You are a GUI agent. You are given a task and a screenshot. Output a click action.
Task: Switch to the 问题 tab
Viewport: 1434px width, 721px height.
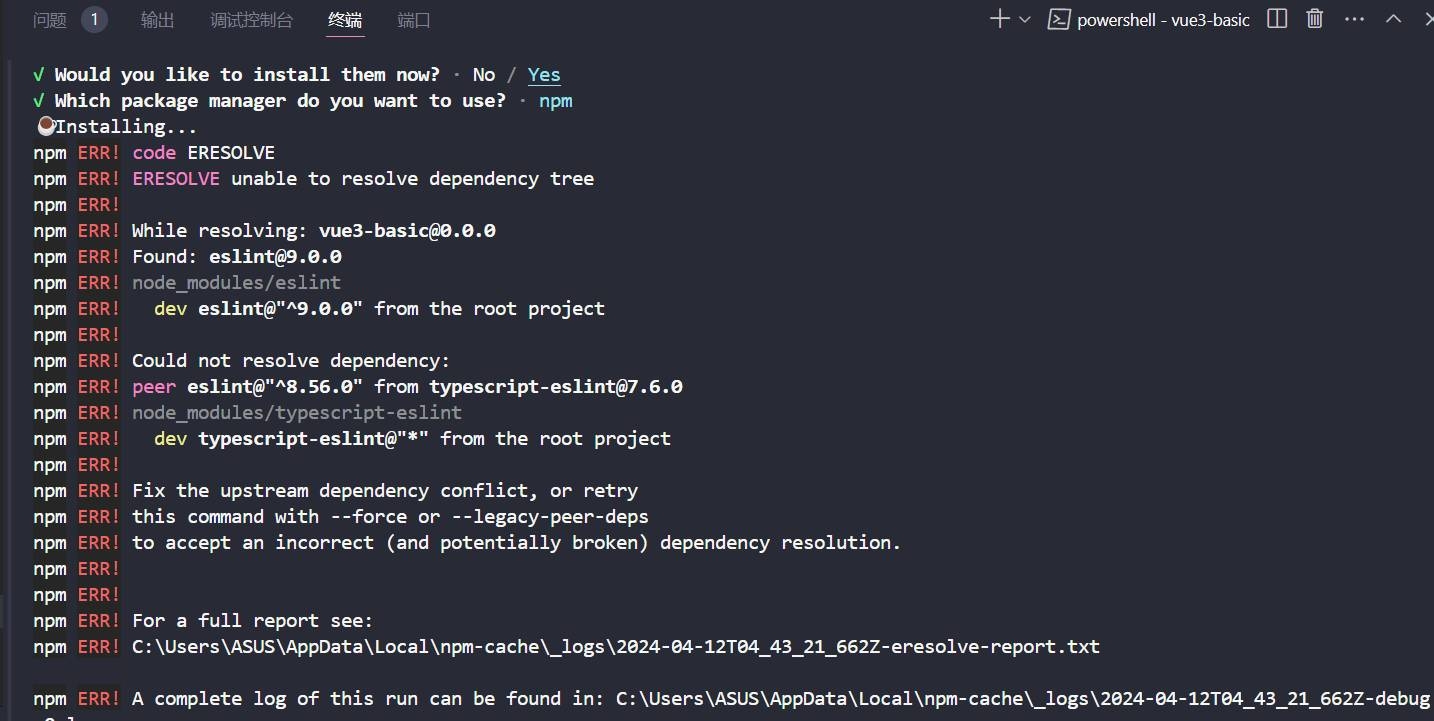click(50, 20)
